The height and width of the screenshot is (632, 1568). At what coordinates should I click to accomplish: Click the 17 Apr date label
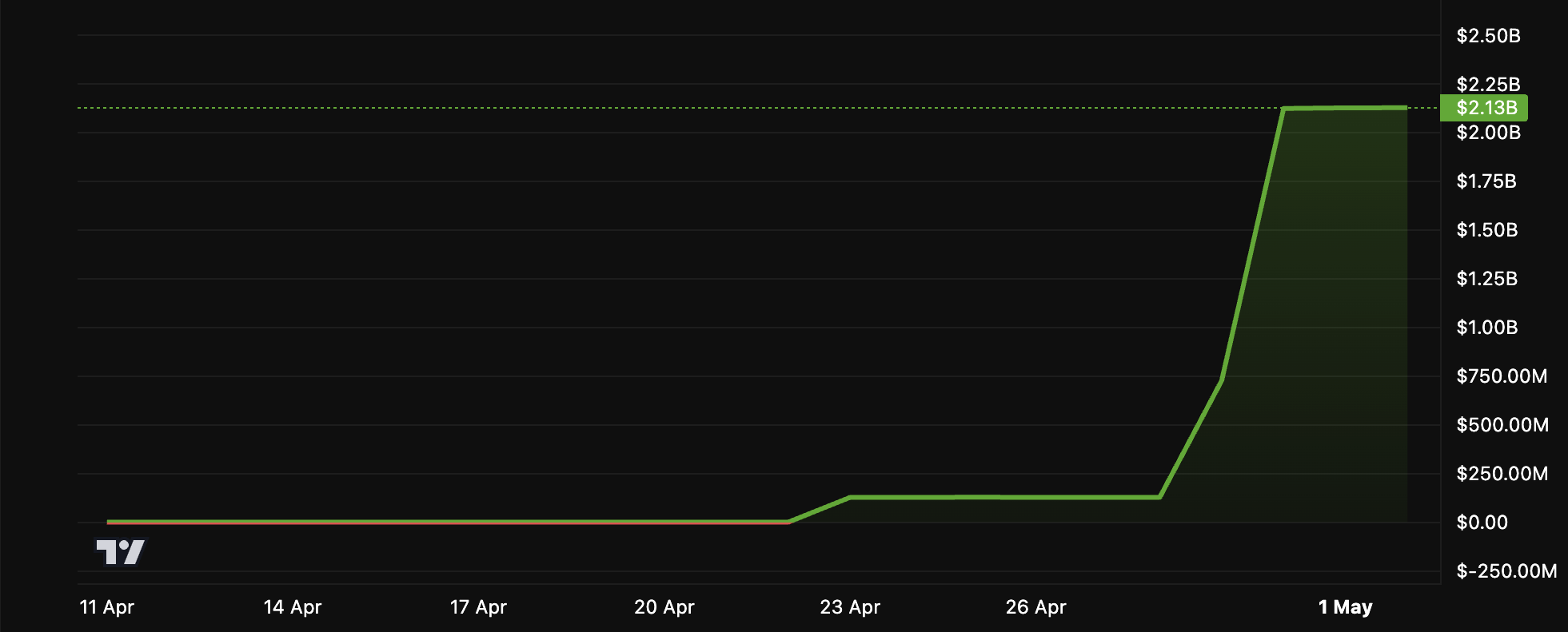point(478,607)
